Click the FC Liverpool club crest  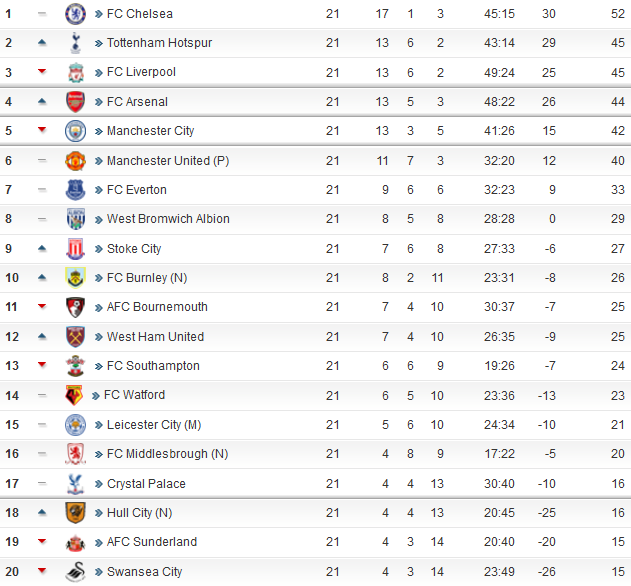75,72
